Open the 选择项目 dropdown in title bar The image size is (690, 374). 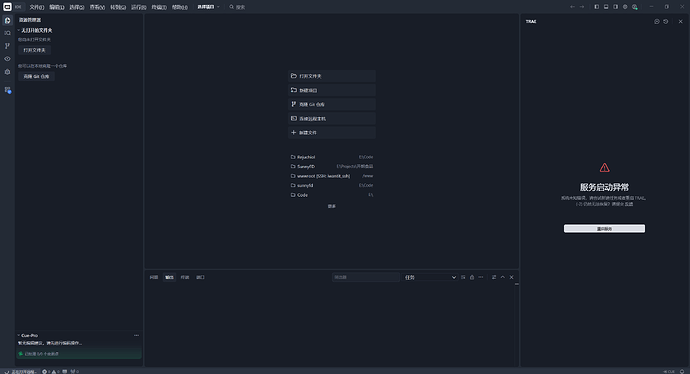coord(208,7)
